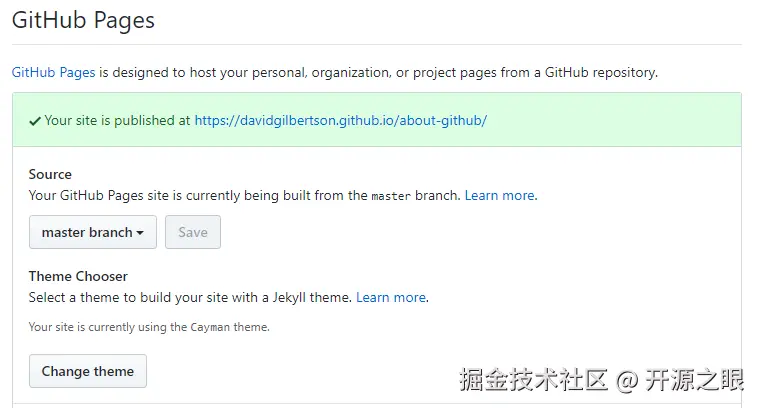759x408 pixels.
Task: Click the greyed-out Save button
Action: click(193, 232)
